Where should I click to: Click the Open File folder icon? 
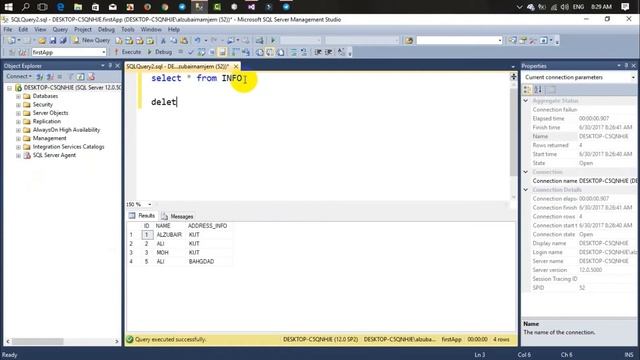pyautogui.click(x=42, y=40)
